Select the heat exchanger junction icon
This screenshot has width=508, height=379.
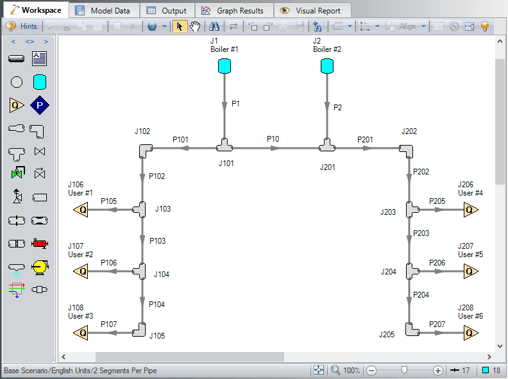(x=39, y=244)
